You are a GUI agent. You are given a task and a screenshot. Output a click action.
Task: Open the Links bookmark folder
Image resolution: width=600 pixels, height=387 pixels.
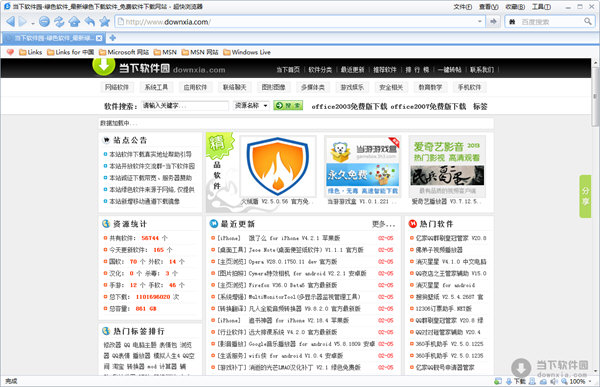pos(30,52)
